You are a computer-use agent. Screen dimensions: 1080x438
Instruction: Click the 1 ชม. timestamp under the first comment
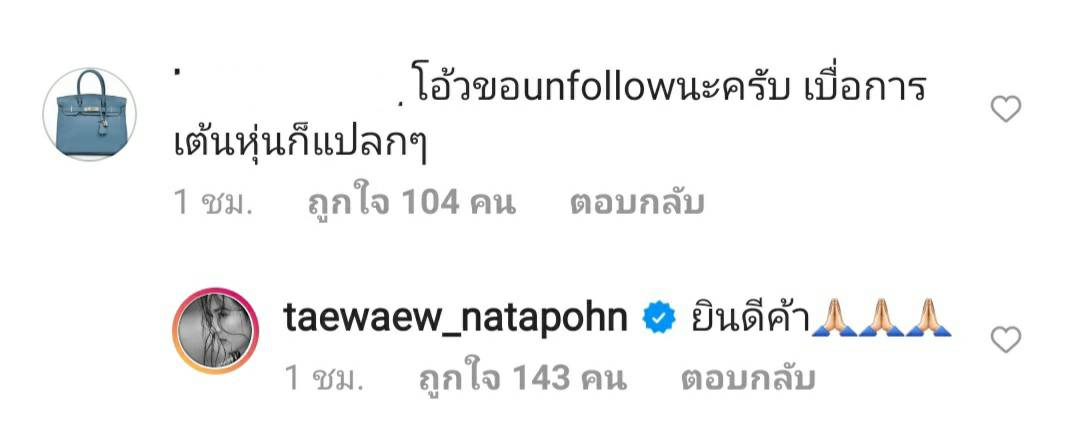pyautogui.click(x=211, y=204)
